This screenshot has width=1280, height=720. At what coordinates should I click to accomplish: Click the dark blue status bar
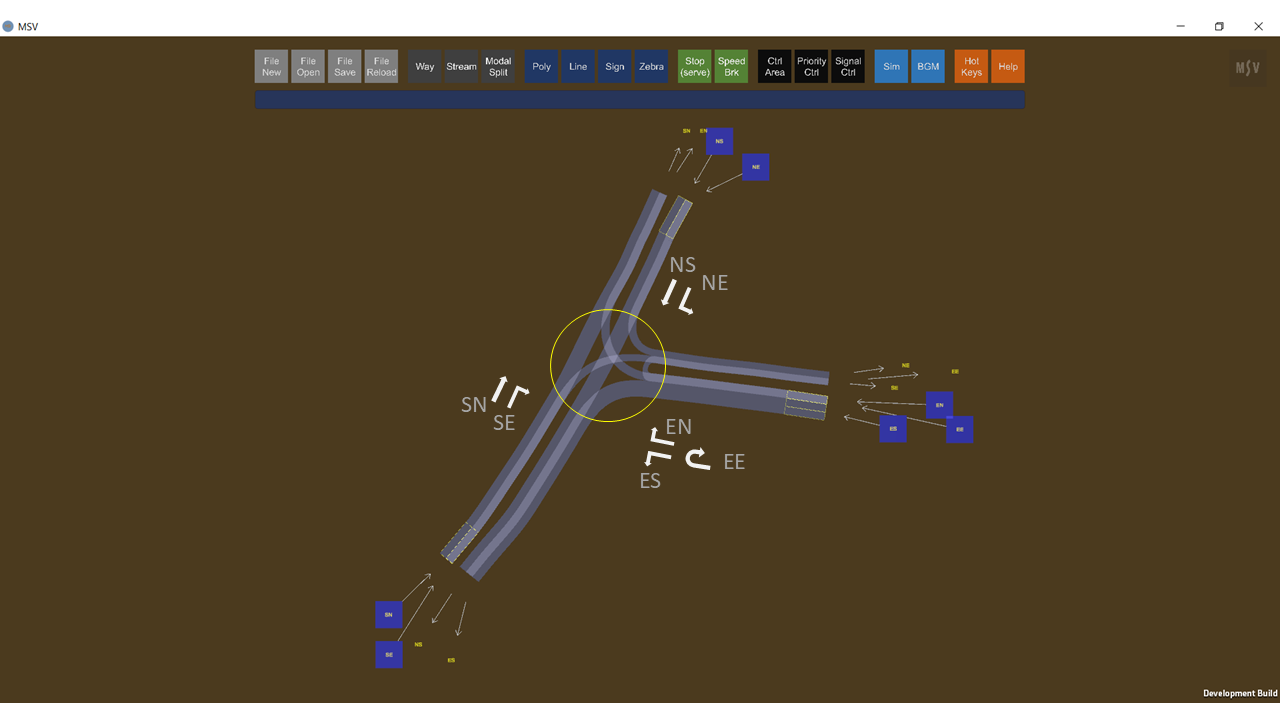(640, 100)
